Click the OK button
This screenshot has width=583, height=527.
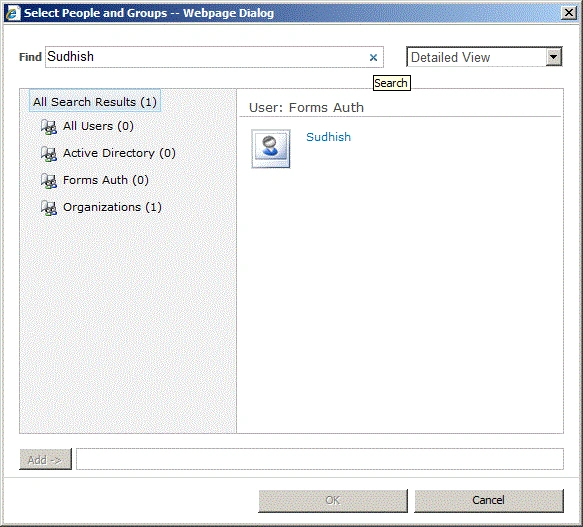(333, 501)
